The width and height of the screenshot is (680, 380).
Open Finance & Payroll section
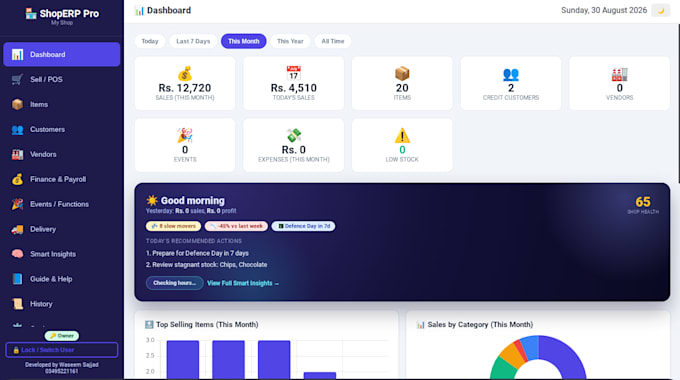click(x=62, y=179)
